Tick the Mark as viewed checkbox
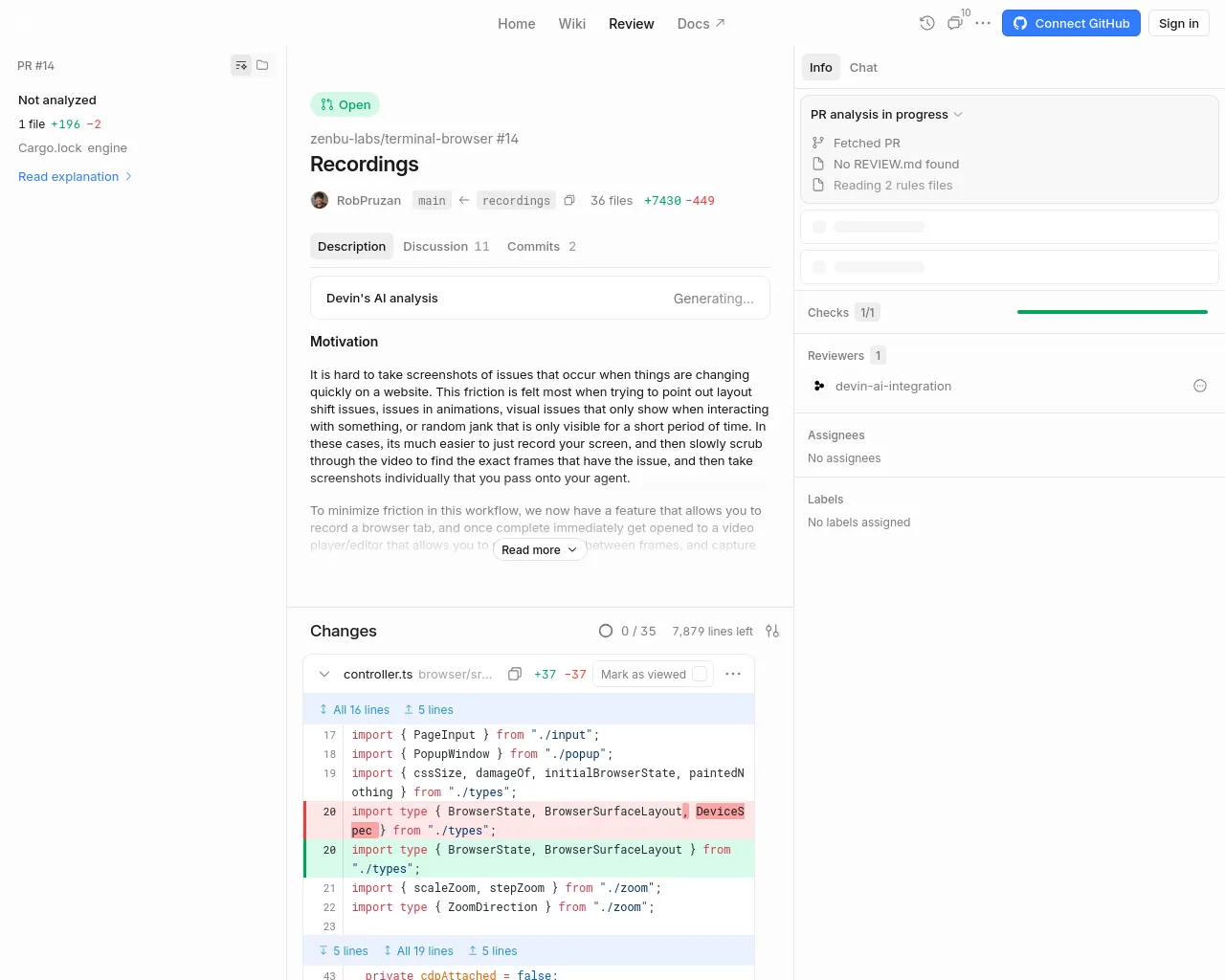Screen dimensions: 1225x980 click(x=700, y=674)
